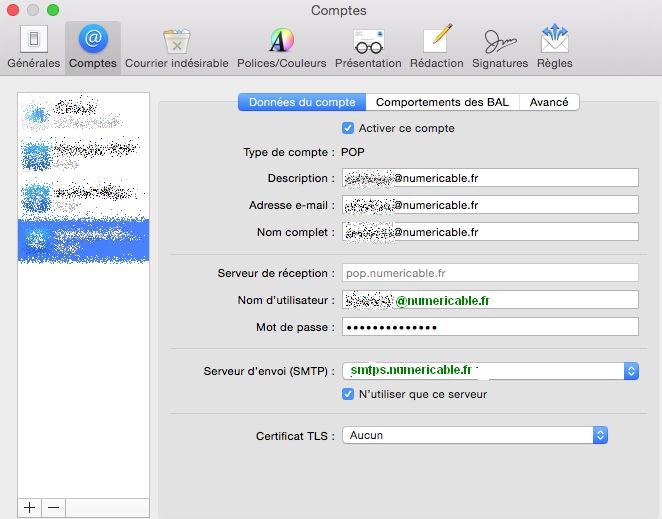Open Courrier indésirable settings

point(176,47)
